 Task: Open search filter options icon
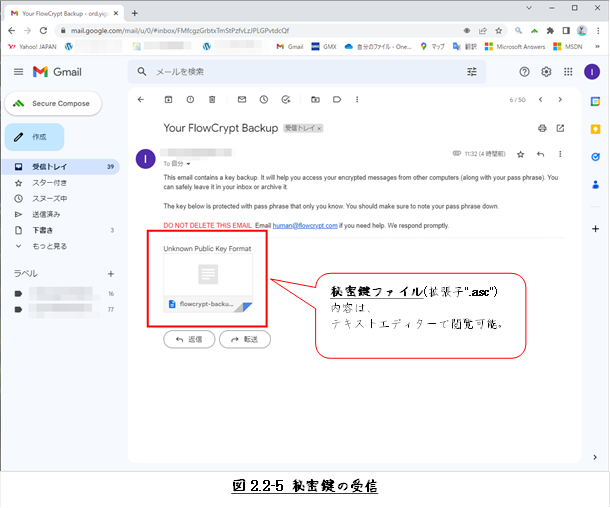[472, 72]
